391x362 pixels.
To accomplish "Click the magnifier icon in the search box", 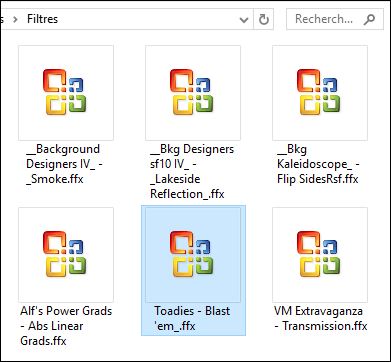I will coord(369,20).
